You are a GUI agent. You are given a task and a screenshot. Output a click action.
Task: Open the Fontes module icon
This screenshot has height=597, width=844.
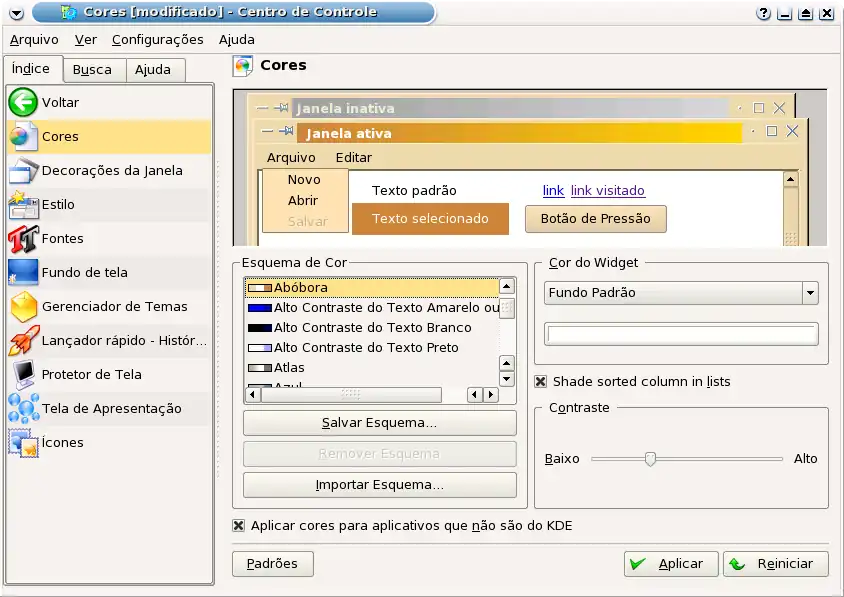[23, 238]
